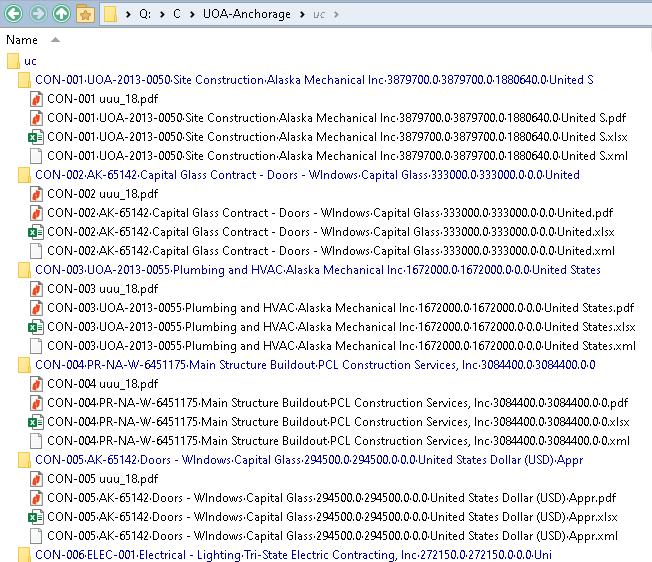The width and height of the screenshot is (652, 562).
Task: Click Excel icon of CON-003 xlsx file
Action: pos(36,327)
